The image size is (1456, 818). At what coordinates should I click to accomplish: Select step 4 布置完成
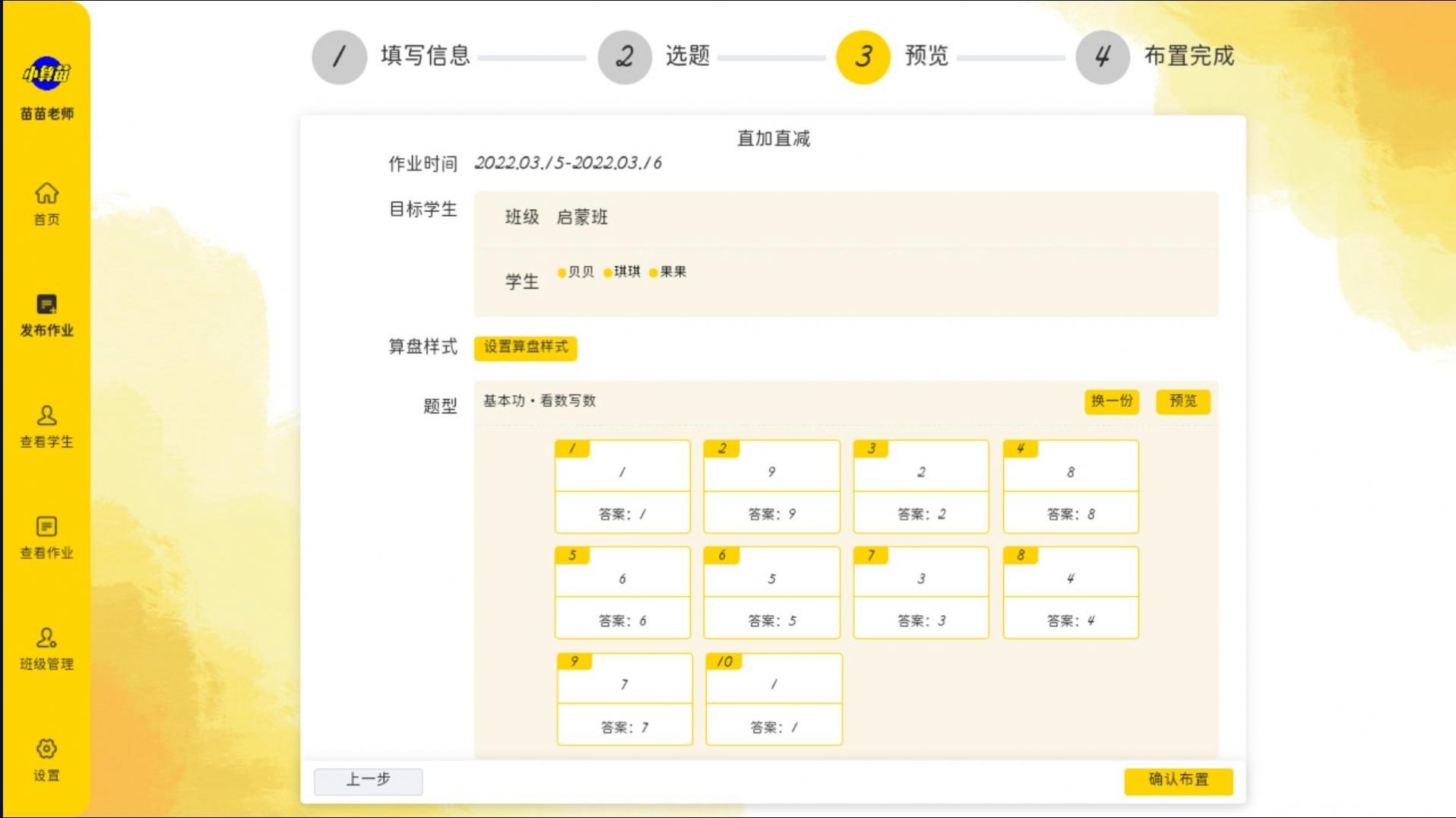pyautogui.click(x=1102, y=56)
